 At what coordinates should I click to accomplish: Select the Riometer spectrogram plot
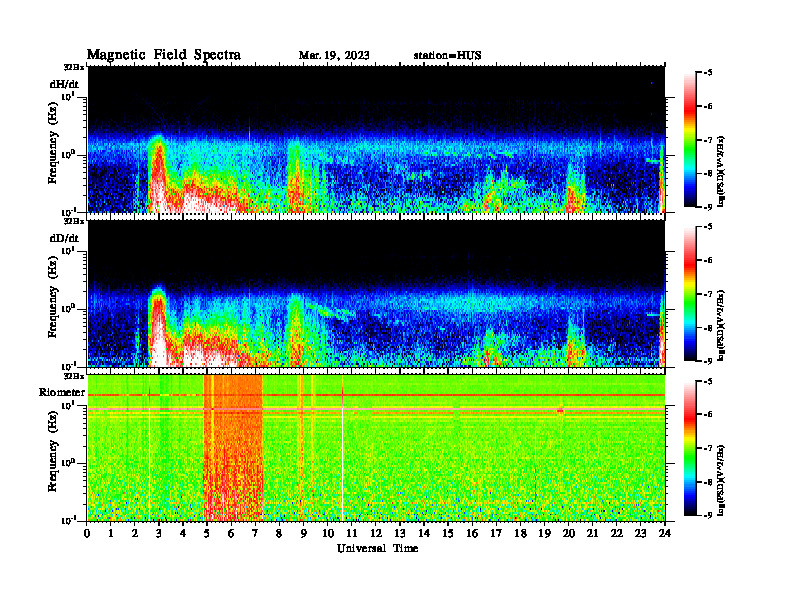(376, 448)
